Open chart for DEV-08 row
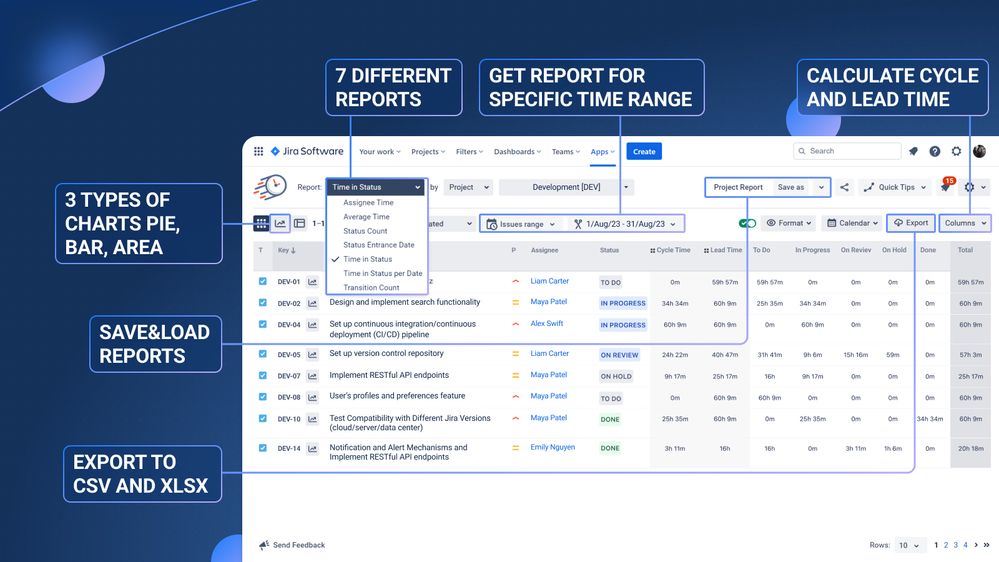 (312, 398)
